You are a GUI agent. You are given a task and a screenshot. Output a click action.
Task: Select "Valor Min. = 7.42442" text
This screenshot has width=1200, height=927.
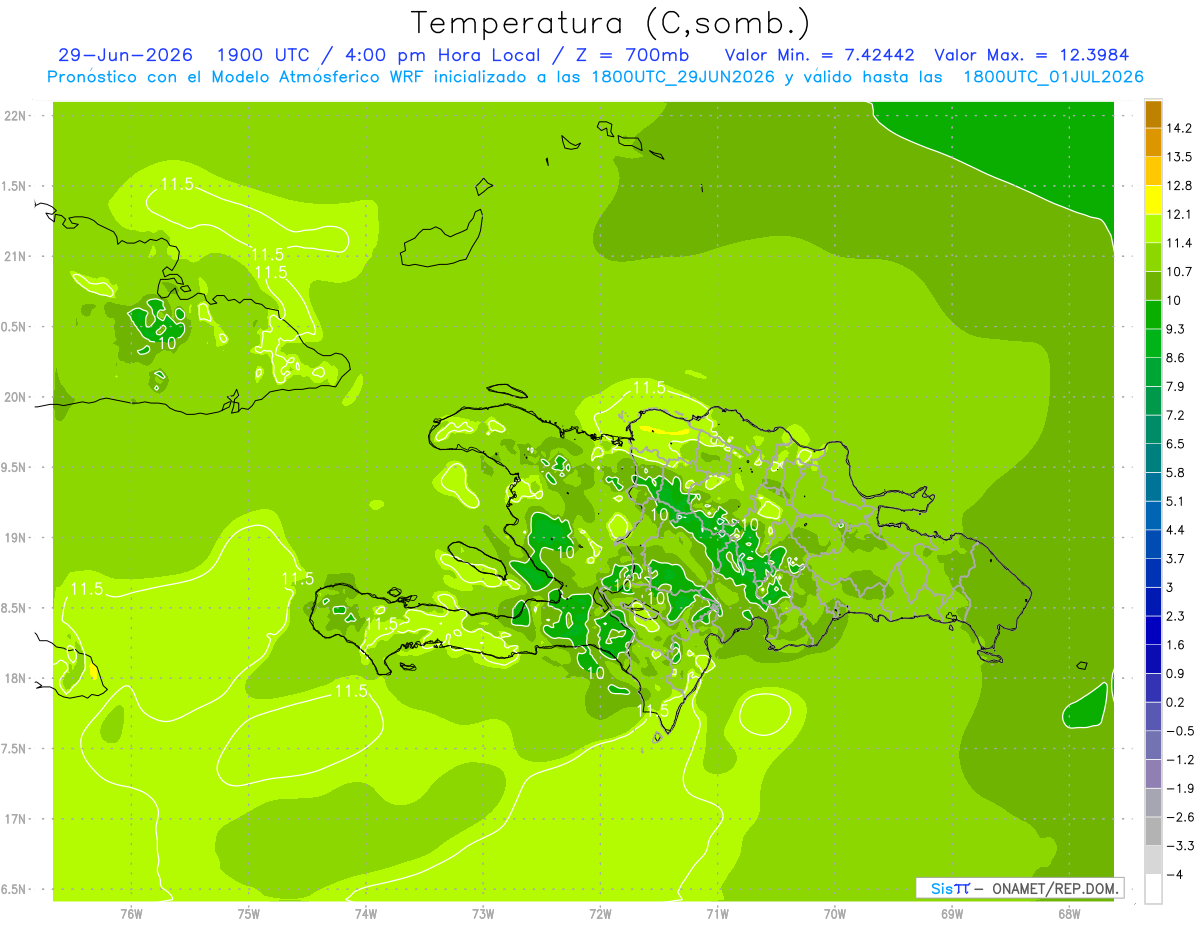click(x=819, y=55)
